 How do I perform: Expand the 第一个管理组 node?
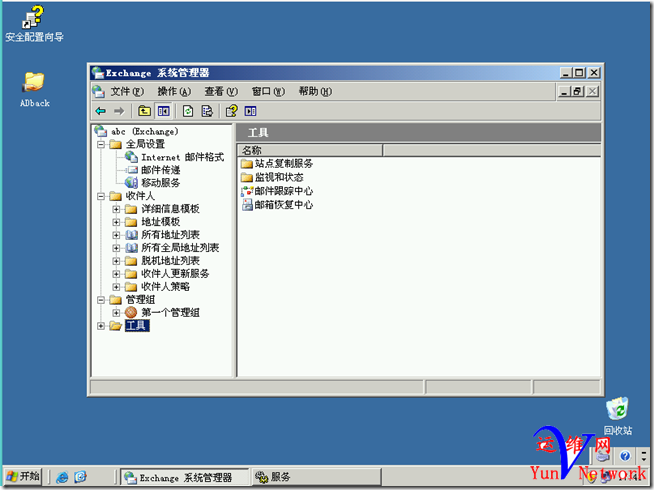click(116, 313)
